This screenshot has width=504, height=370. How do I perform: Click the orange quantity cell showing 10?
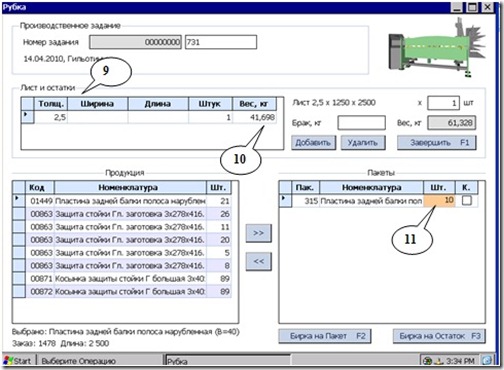tap(439, 201)
